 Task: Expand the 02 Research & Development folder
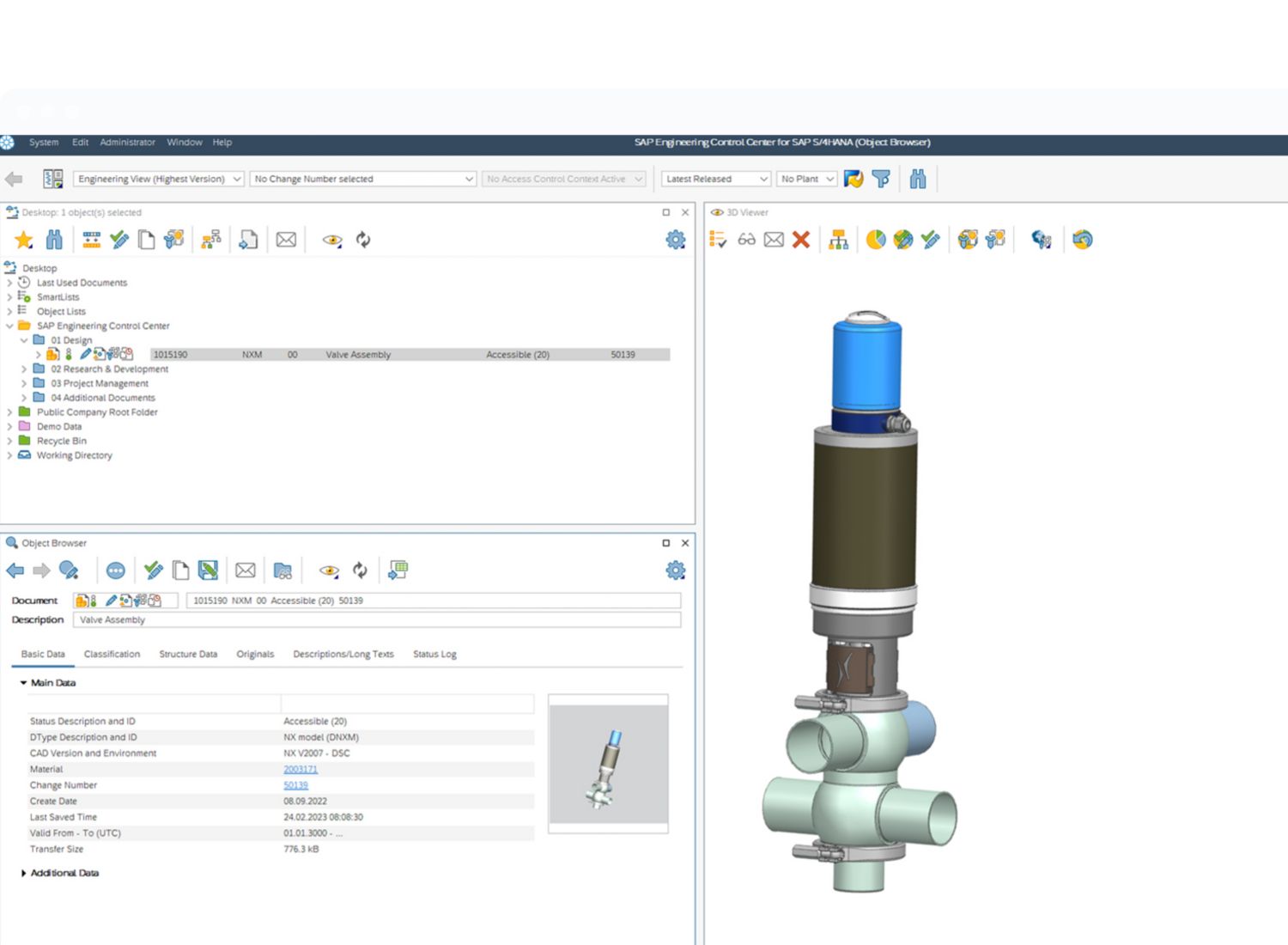[24, 369]
